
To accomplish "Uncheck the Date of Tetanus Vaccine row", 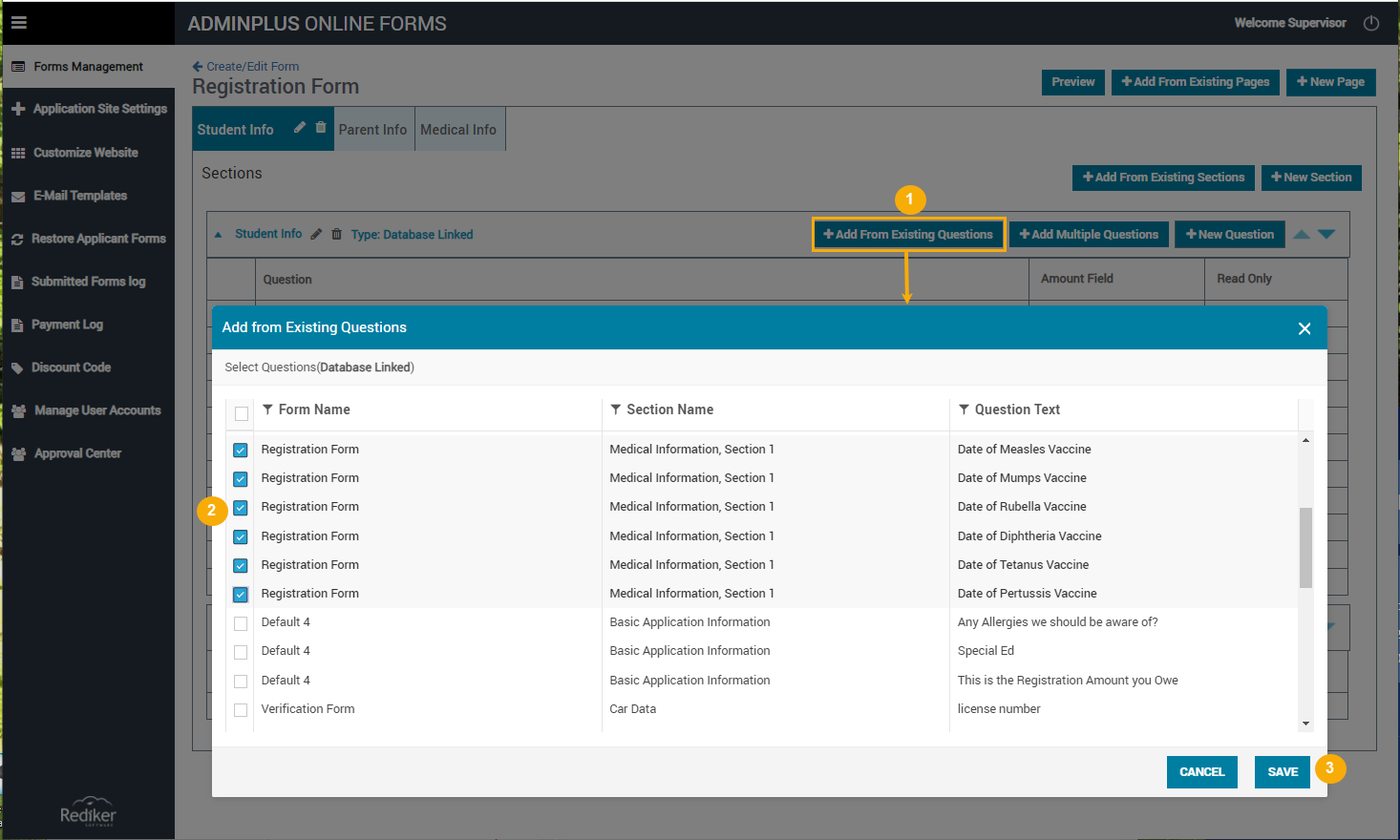I will point(241,565).
